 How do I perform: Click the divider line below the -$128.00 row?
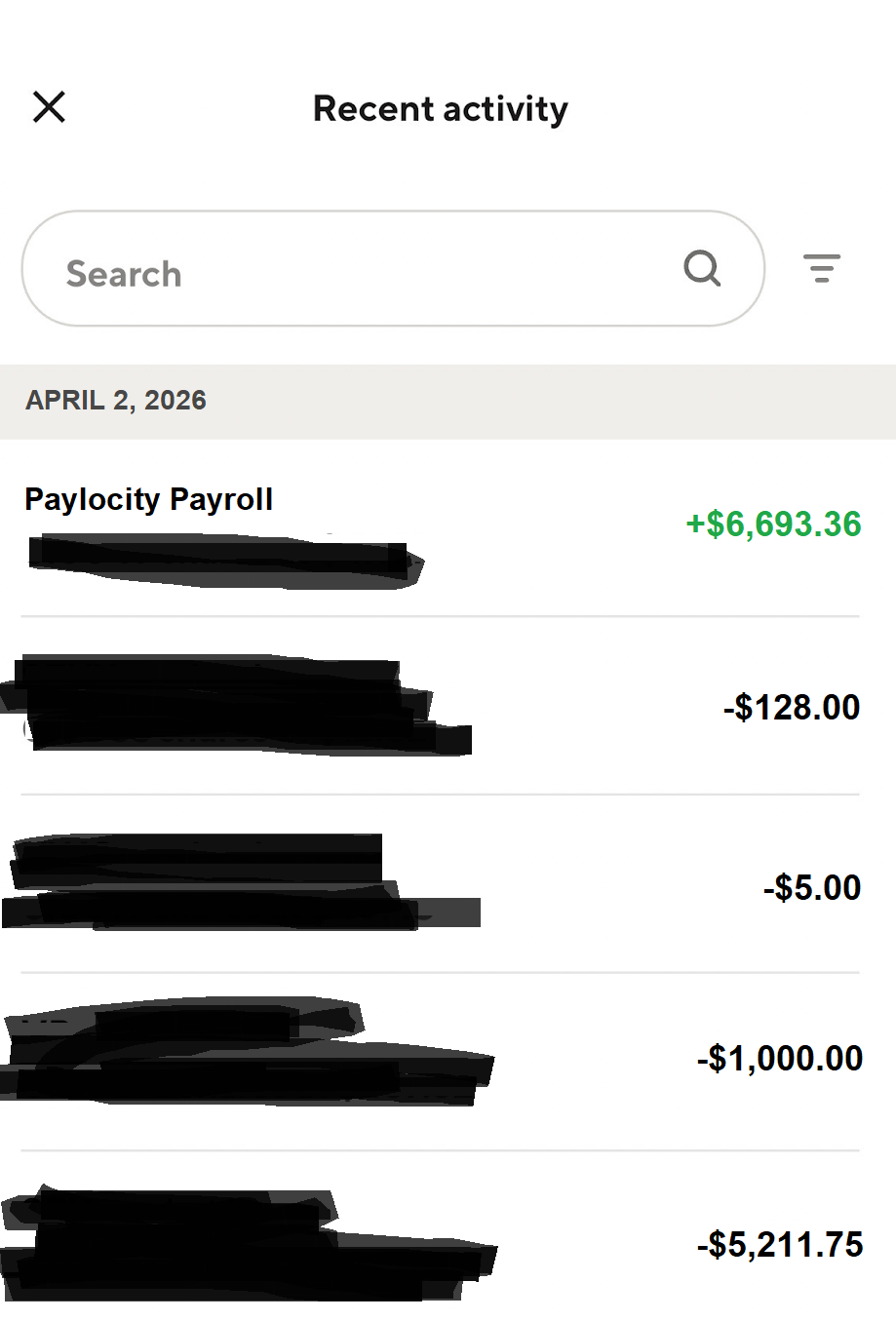(x=439, y=795)
